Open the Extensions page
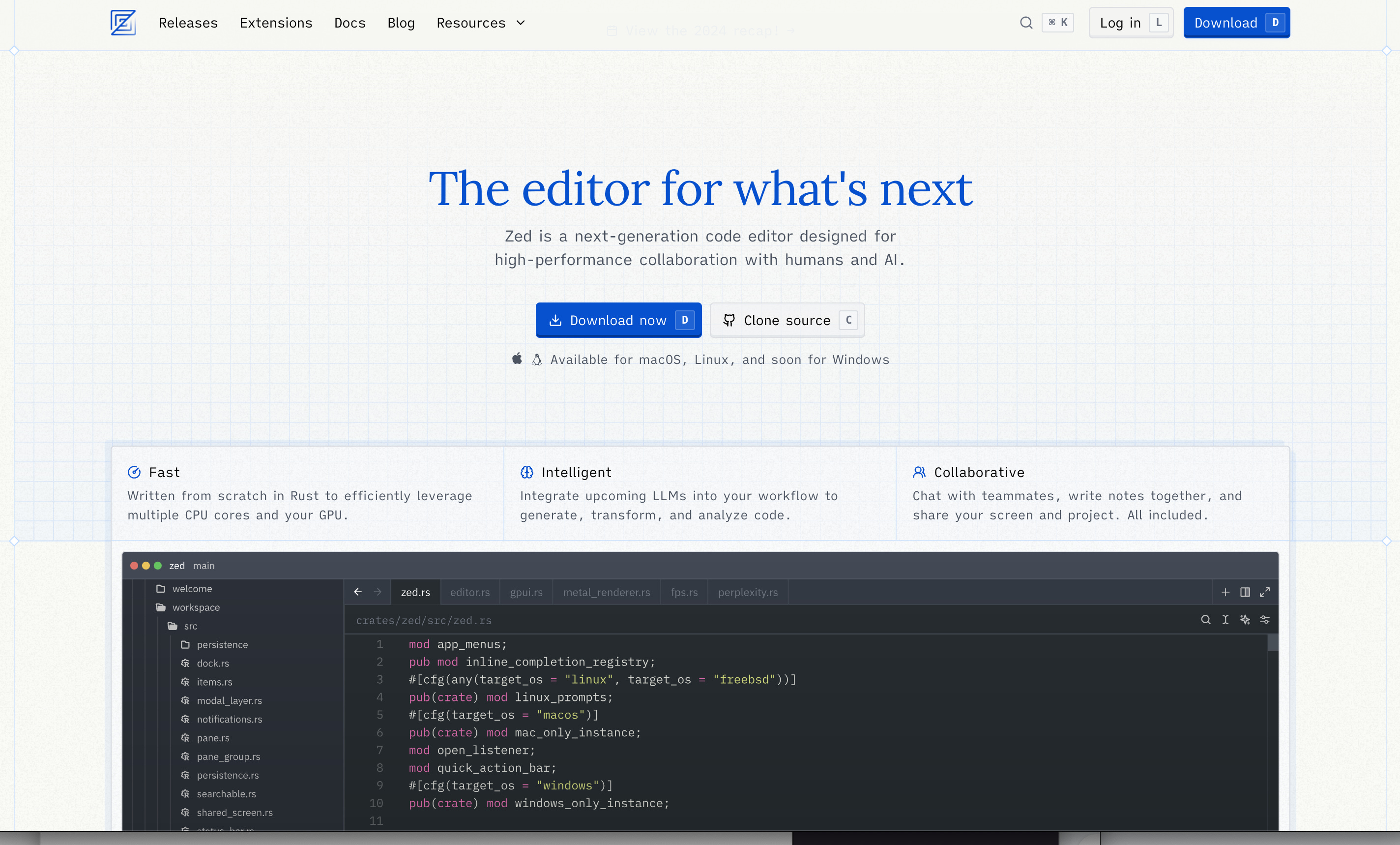 coord(276,23)
